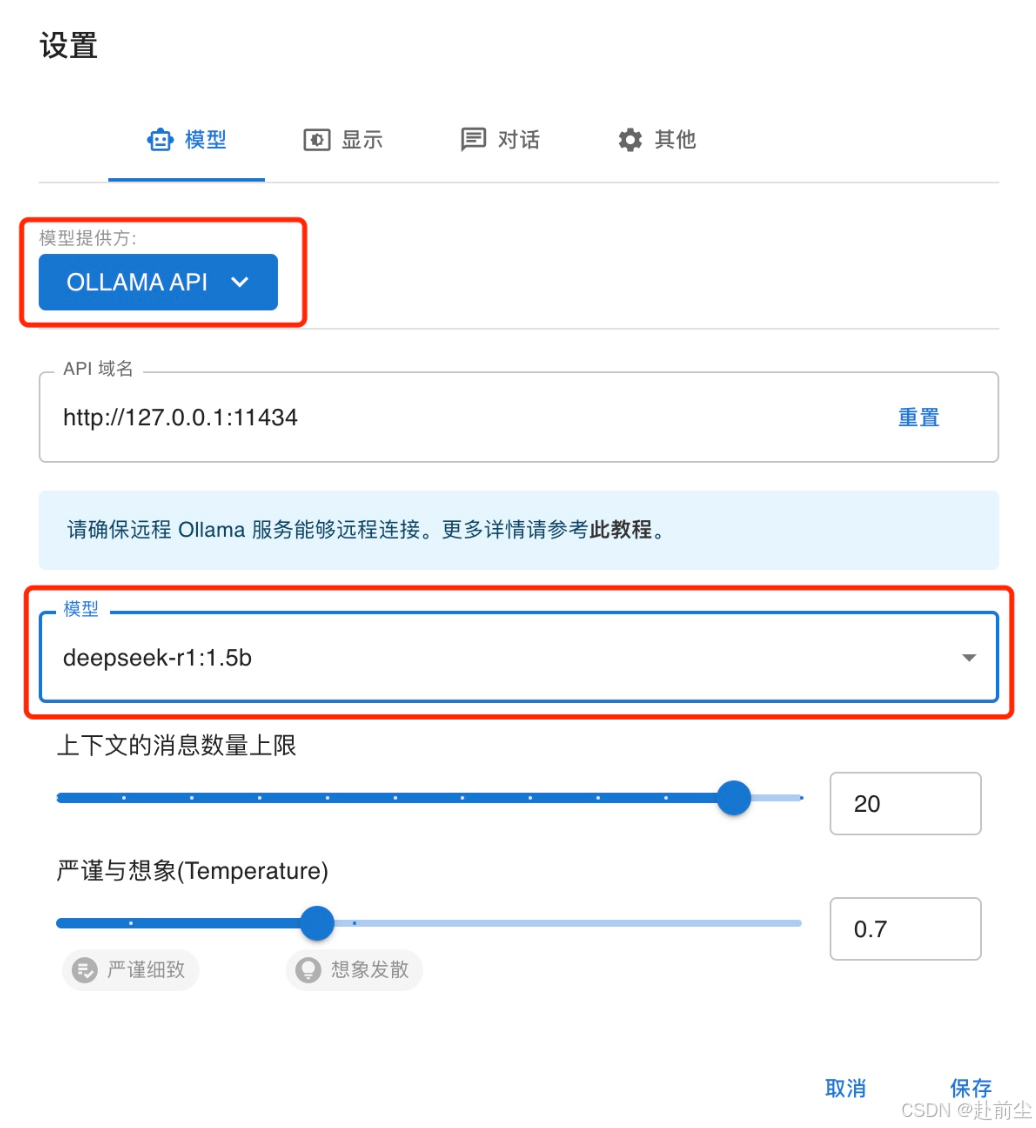Save settings with 保存

click(x=971, y=1088)
